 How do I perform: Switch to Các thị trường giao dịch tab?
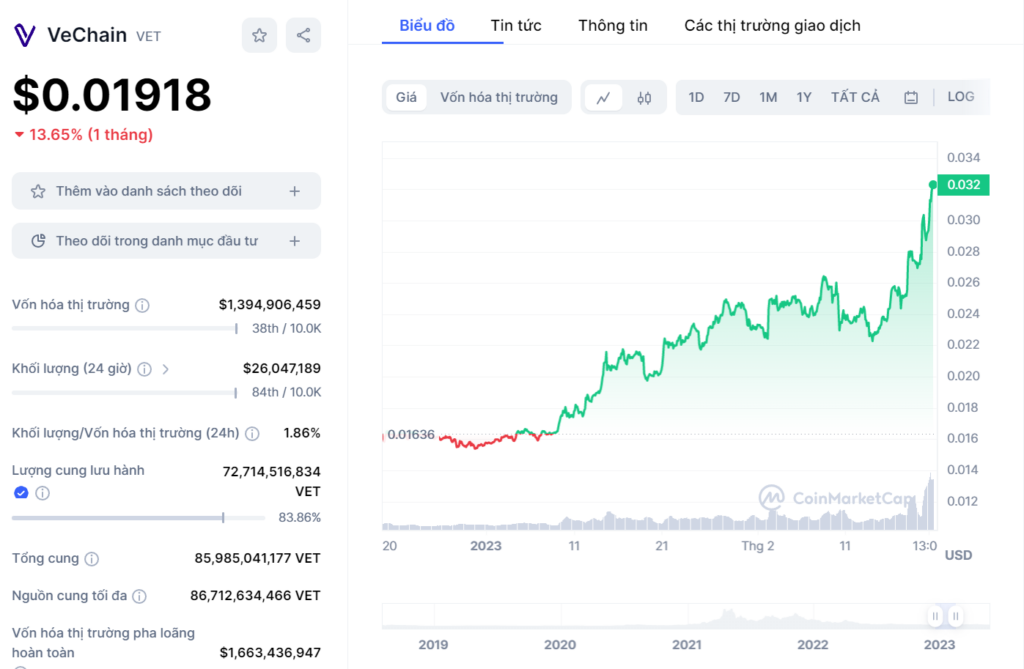[x=772, y=25]
